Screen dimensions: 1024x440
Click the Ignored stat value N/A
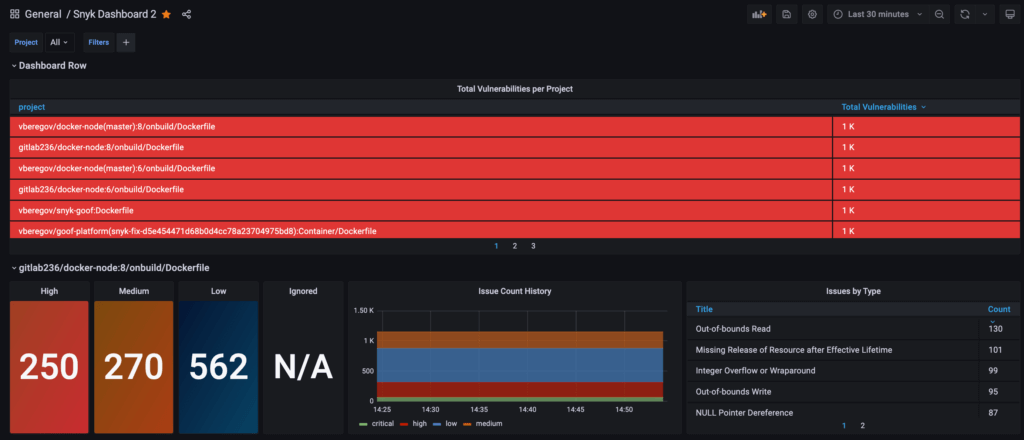303,368
